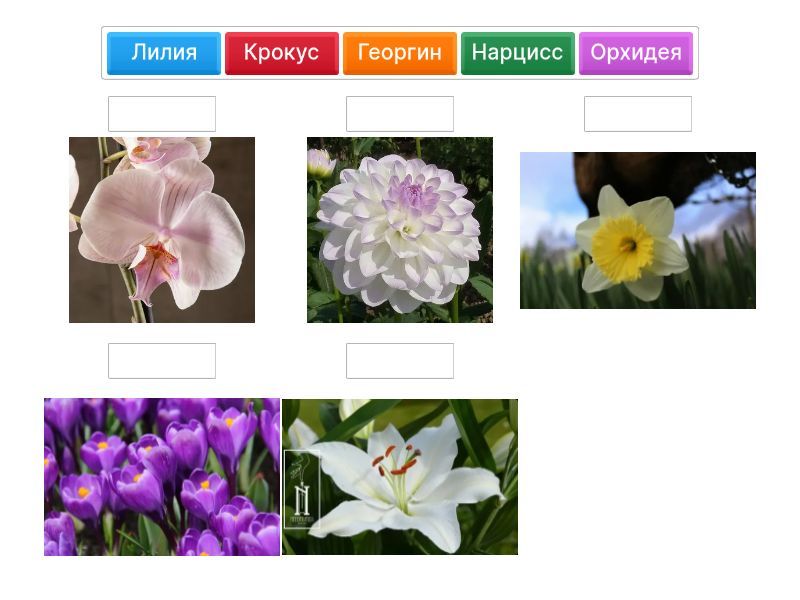Select the answer box above the dahlia photo
Image resolution: width=800 pixels, height=600 pixels.
[x=400, y=114]
